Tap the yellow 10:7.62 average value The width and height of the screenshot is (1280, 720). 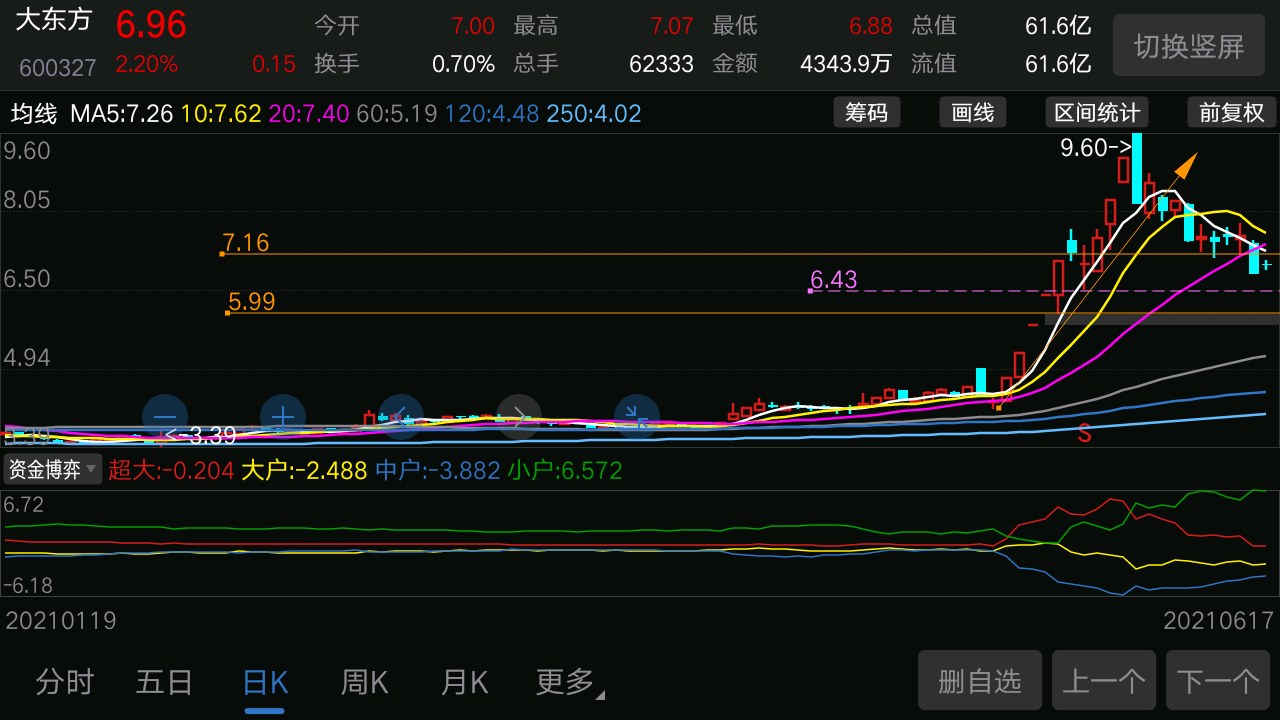[x=221, y=113]
